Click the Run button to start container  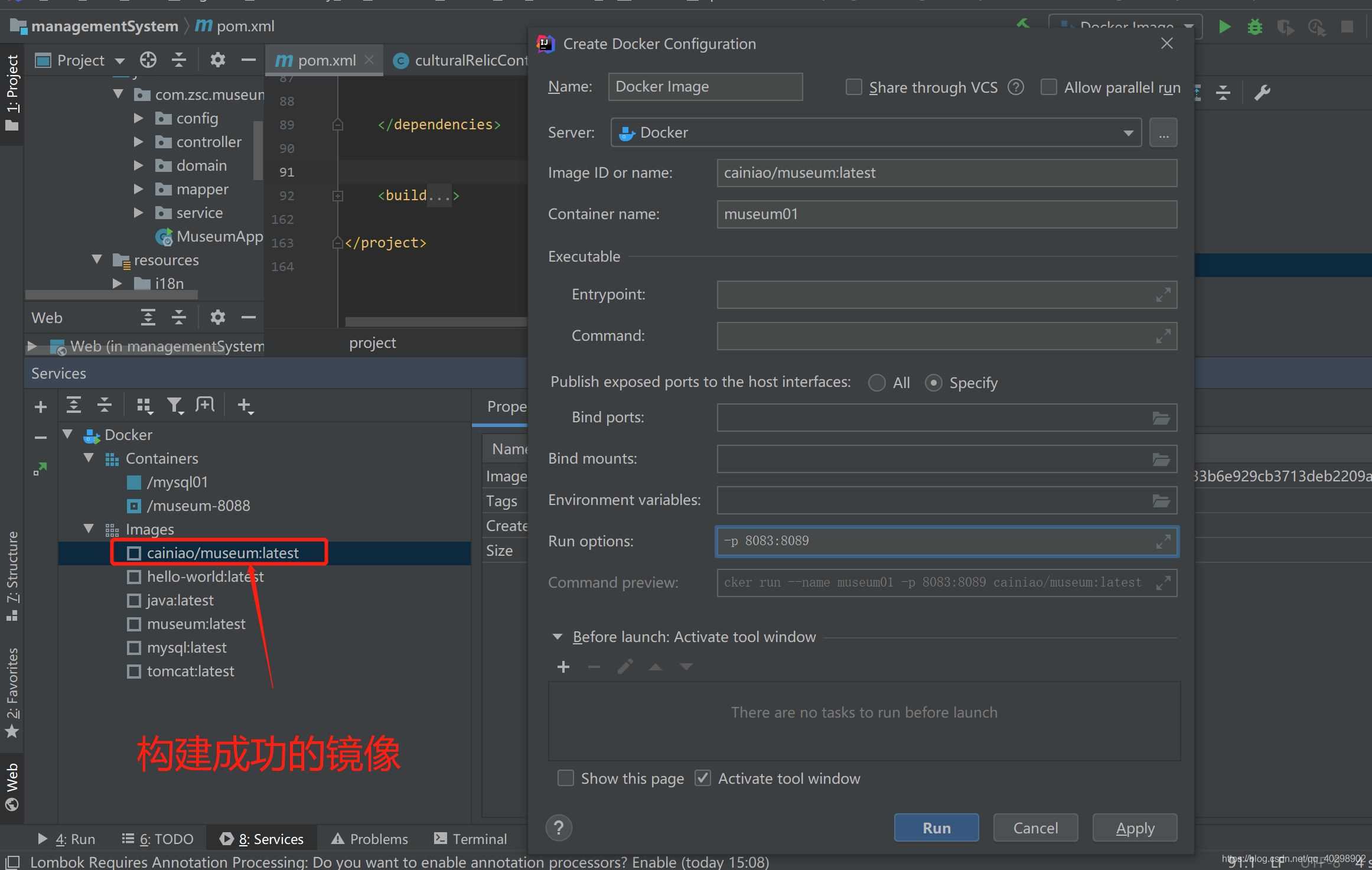point(936,827)
